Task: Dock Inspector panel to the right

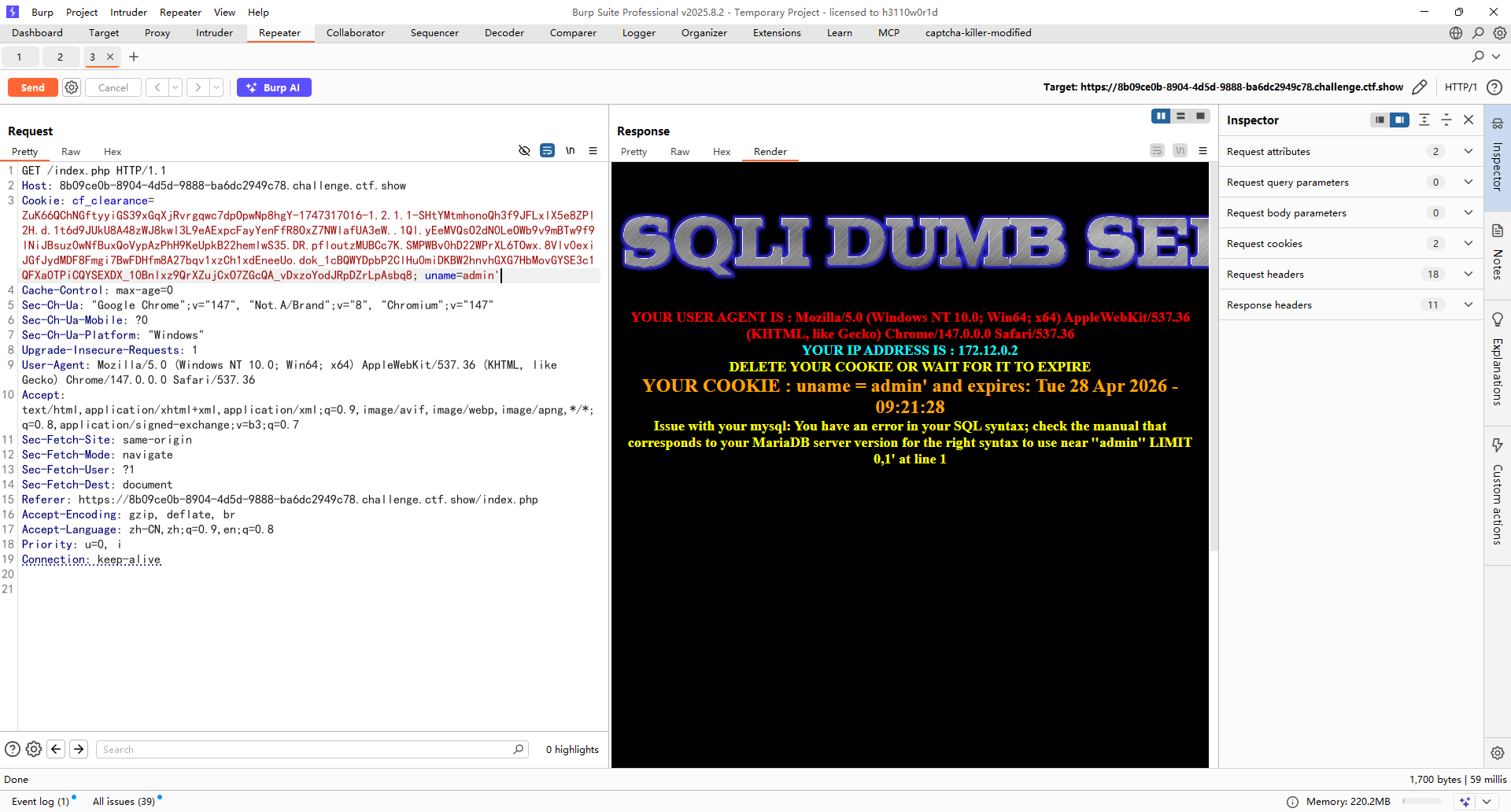Action: click(x=1399, y=120)
